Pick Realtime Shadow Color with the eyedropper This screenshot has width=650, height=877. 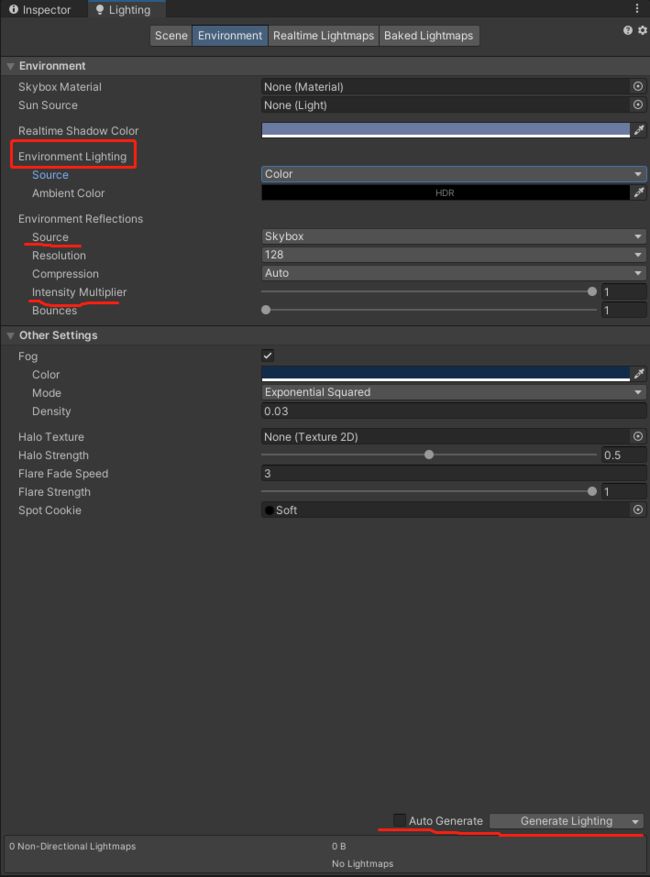pyautogui.click(x=639, y=130)
